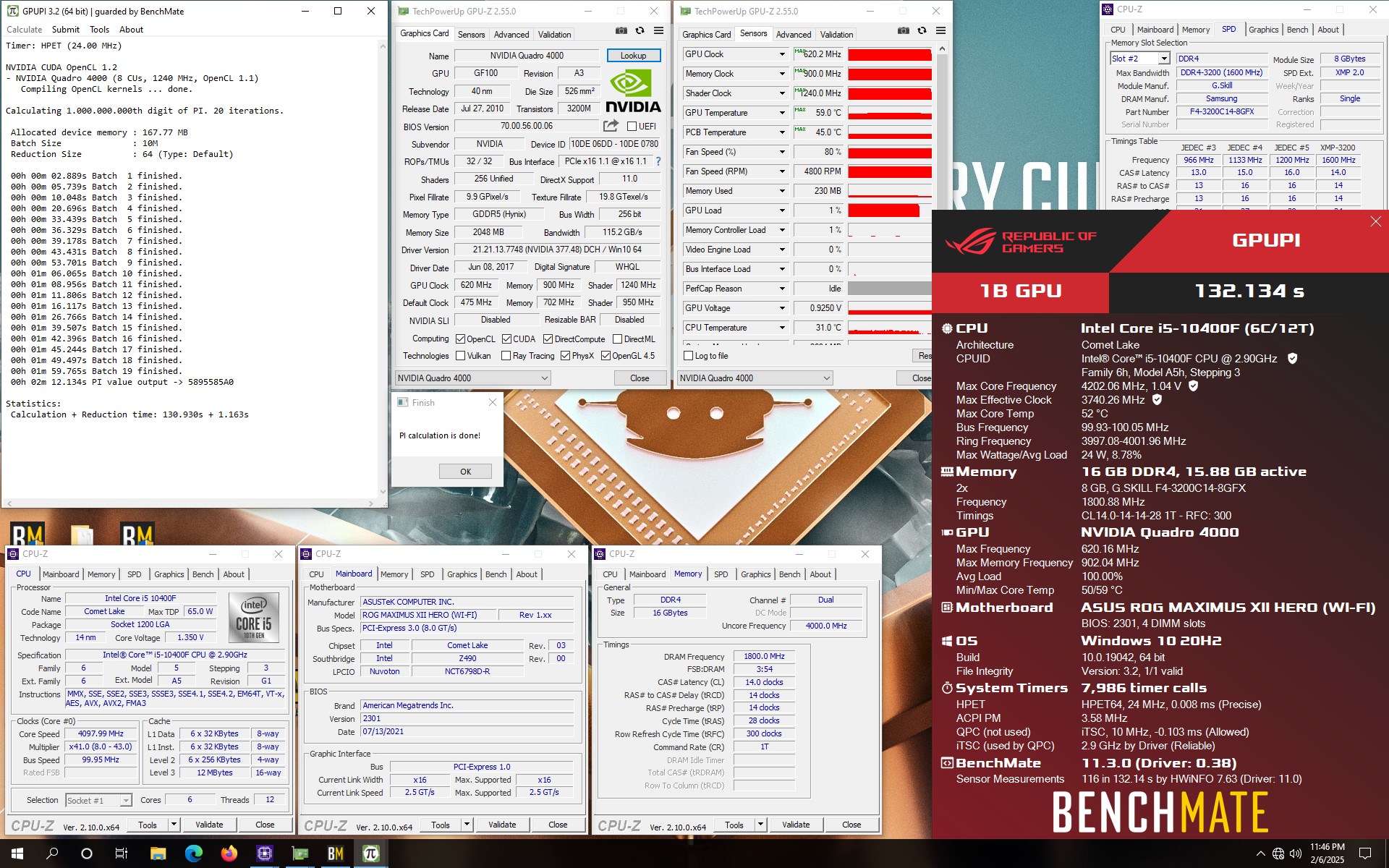
Task: Click the GPUPI output vertical scrollbar
Action: [383, 269]
